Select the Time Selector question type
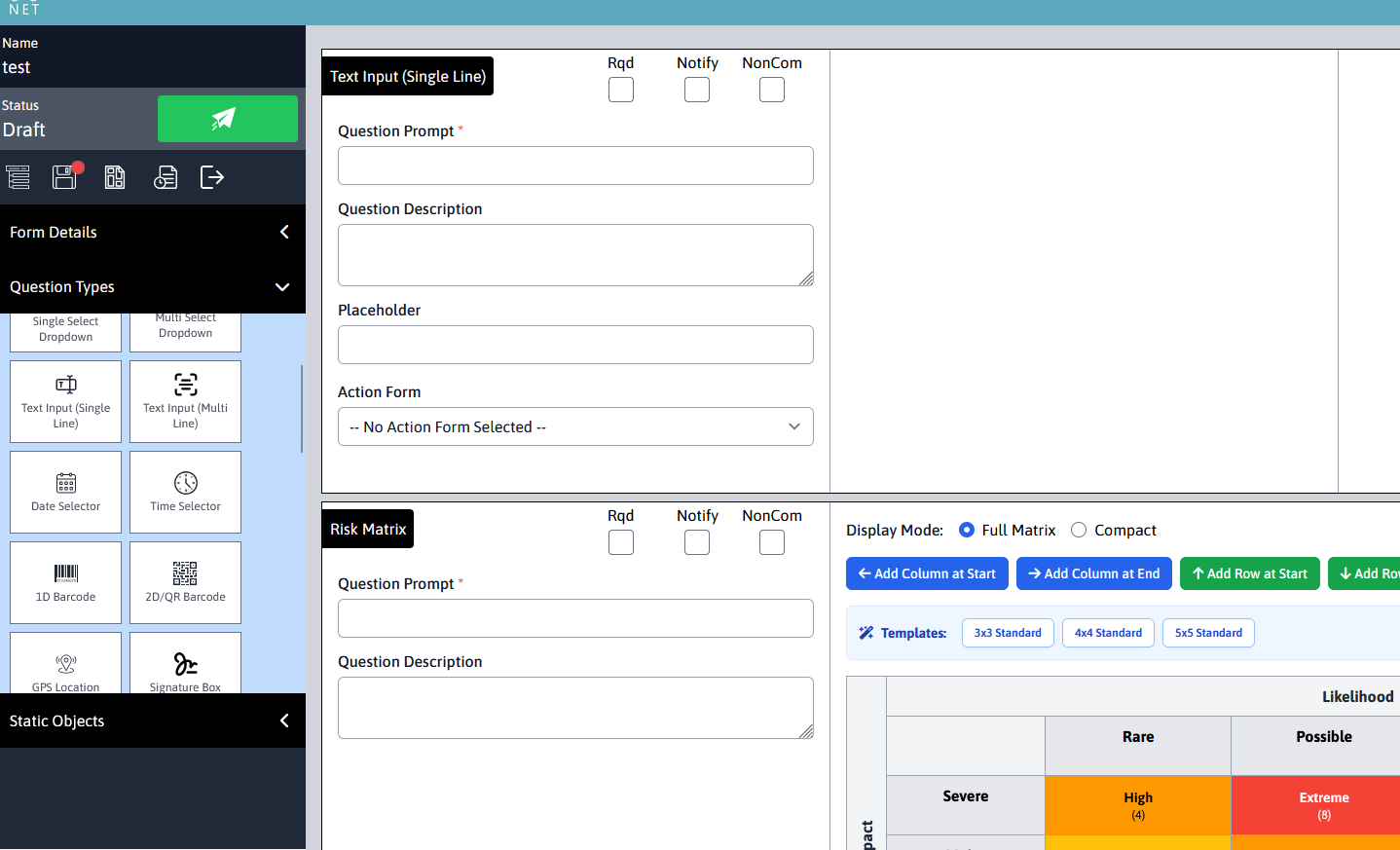The width and height of the screenshot is (1400, 850). (185, 492)
